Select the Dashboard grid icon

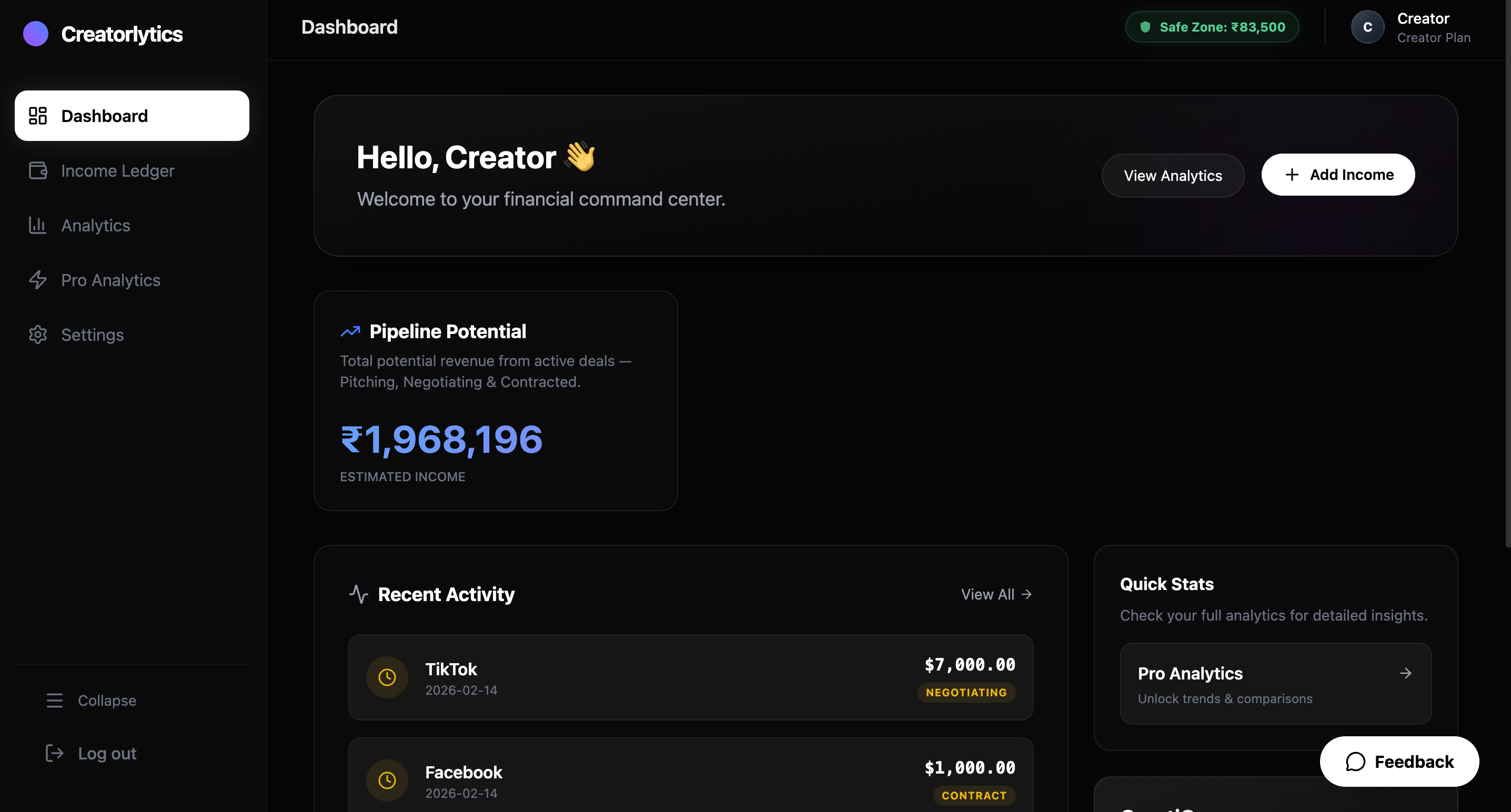pos(37,116)
